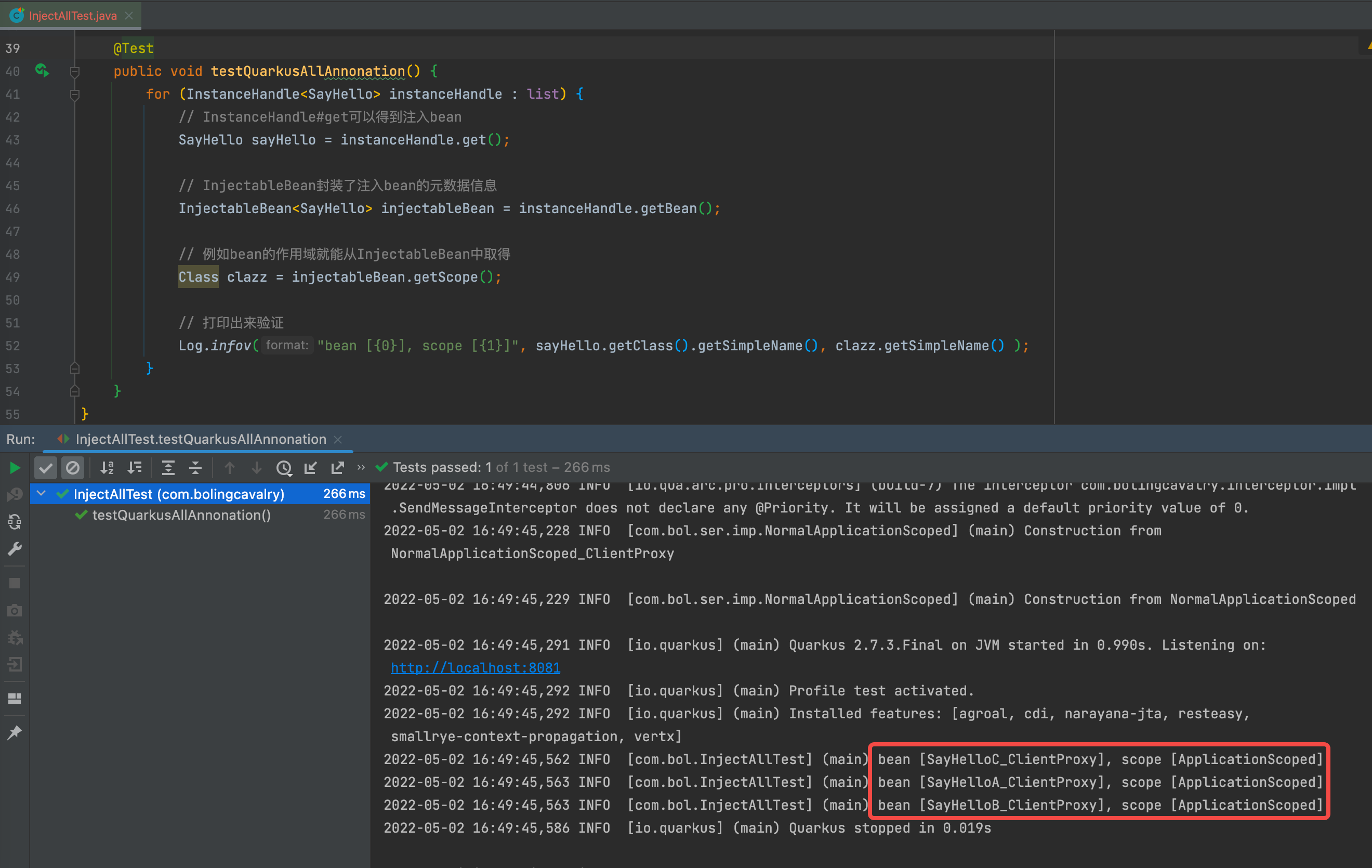Click Import Tests from file icon
This screenshot has height=868, width=1372.
(311, 468)
